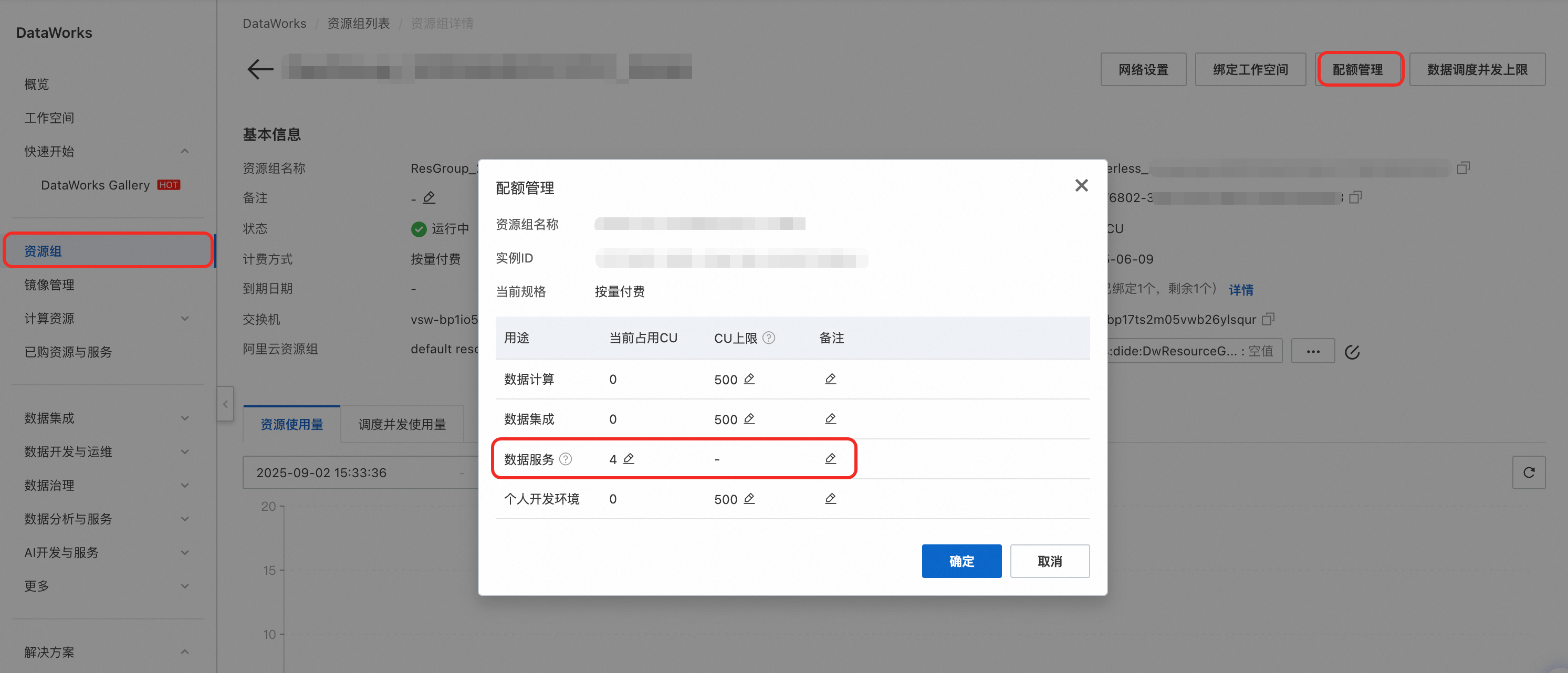Image resolution: width=1568 pixels, height=673 pixels.
Task: Switch to 调度并发使用量 tab
Action: point(402,424)
